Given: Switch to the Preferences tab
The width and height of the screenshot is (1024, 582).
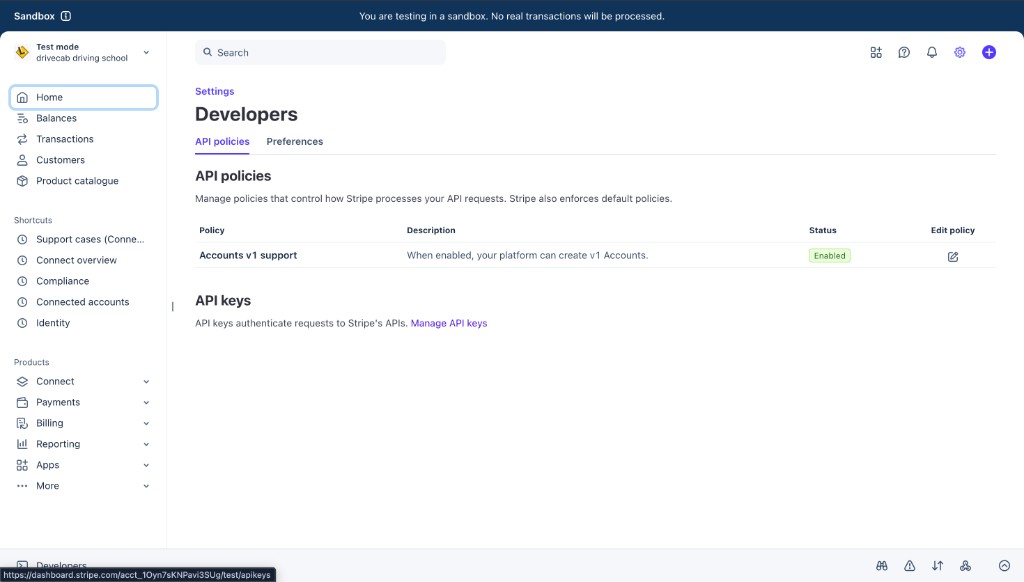Looking at the screenshot, I should pos(295,142).
